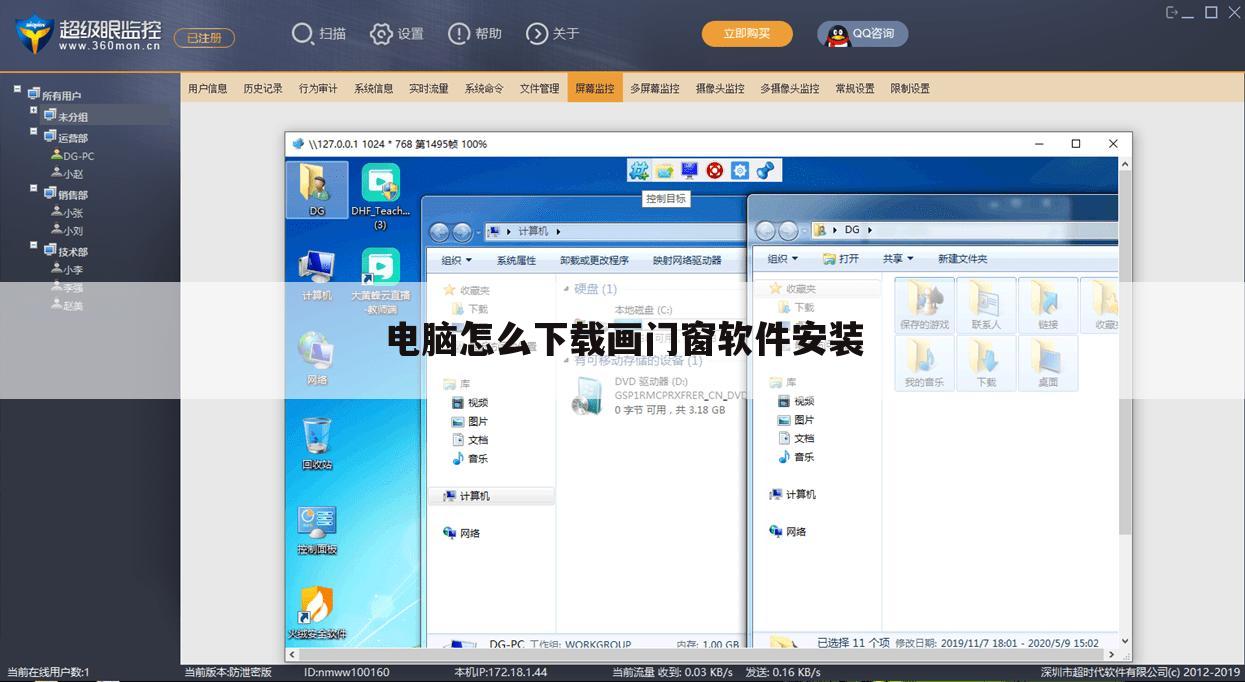Click the pin icon in remote toolbar
The image size is (1245, 682).
coord(765,171)
